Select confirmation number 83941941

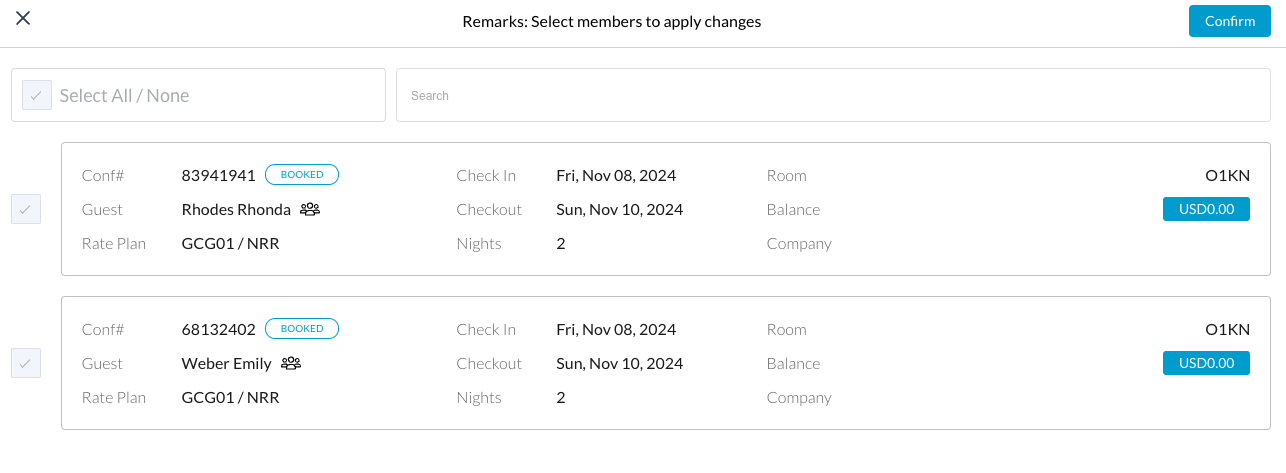click(x=219, y=176)
